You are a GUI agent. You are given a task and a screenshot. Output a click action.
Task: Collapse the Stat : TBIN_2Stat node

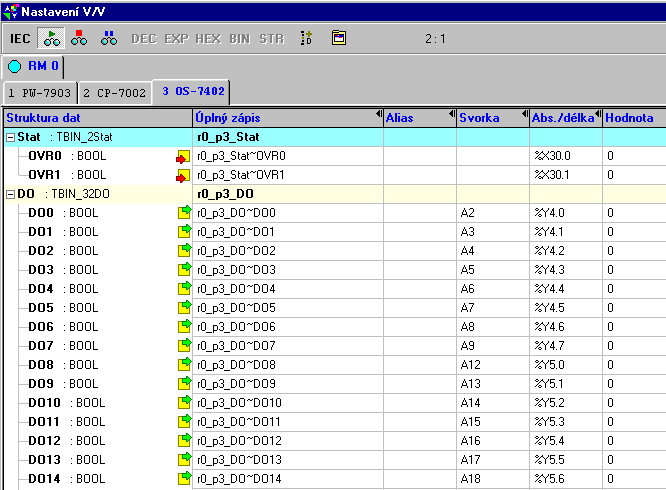11,138
